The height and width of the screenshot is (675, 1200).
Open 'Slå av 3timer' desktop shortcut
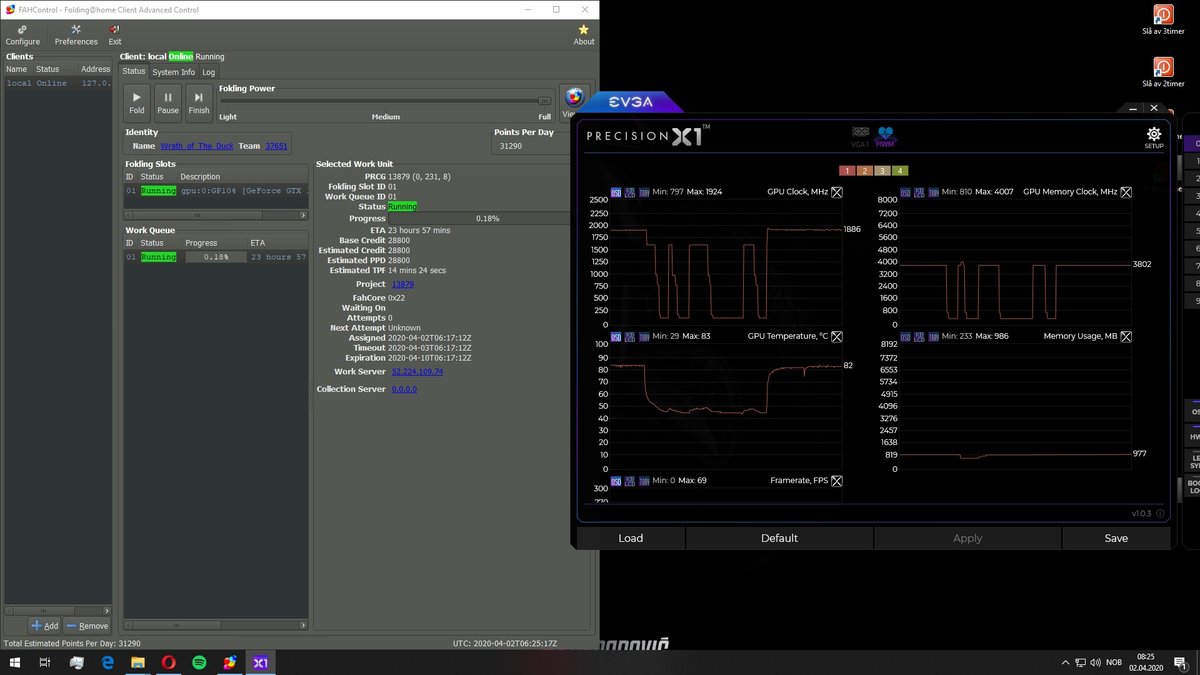pyautogui.click(x=1163, y=20)
